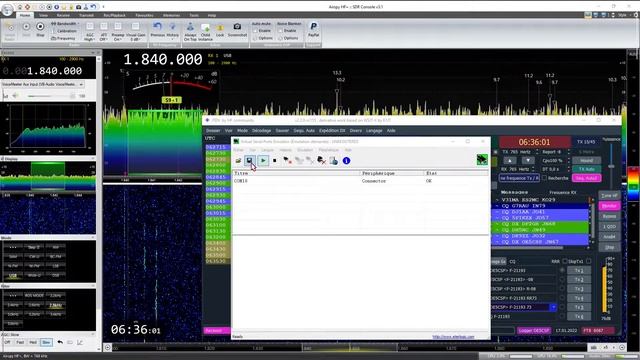Open the Expédition DX menu in the JTDX window
The width and height of the screenshot is (640, 360).
click(x=332, y=131)
